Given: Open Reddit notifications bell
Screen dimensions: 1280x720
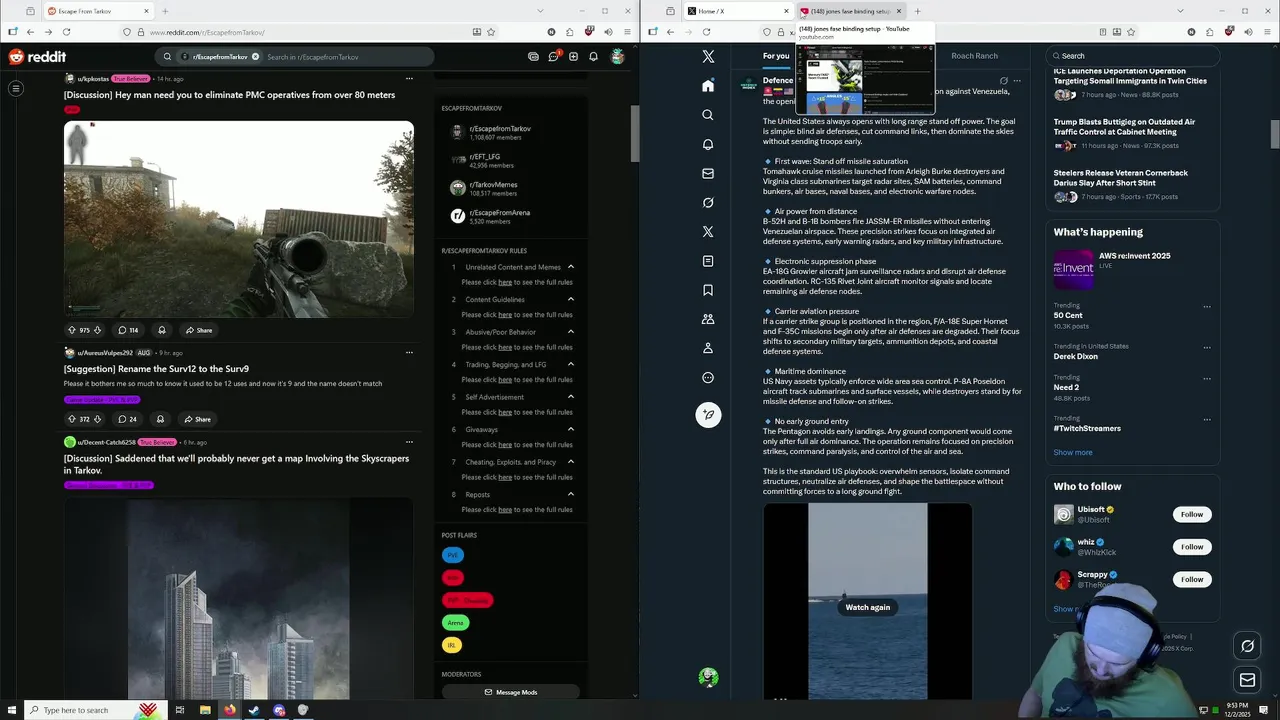Looking at the screenshot, I should tap(593, 57).
